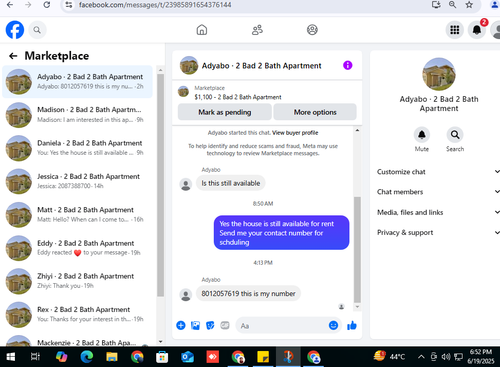Open the Zhiyi conversation in the list

pos(77,281)
